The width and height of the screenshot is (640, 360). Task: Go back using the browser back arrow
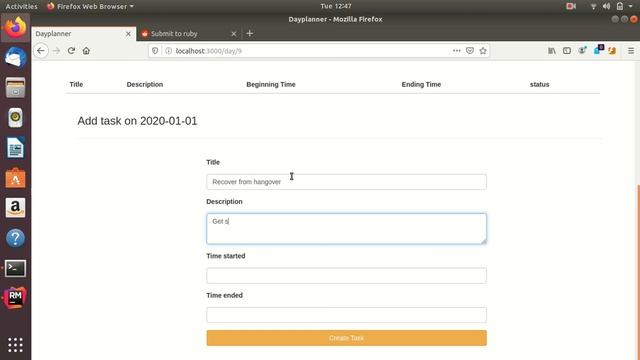point(41,51)
